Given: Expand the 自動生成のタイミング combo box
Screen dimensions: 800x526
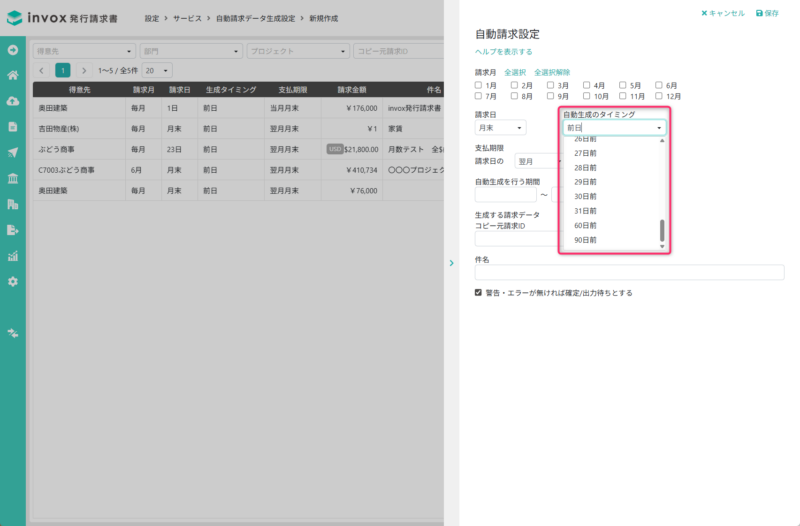Looking at the screenshot, I should click(614, 128).
